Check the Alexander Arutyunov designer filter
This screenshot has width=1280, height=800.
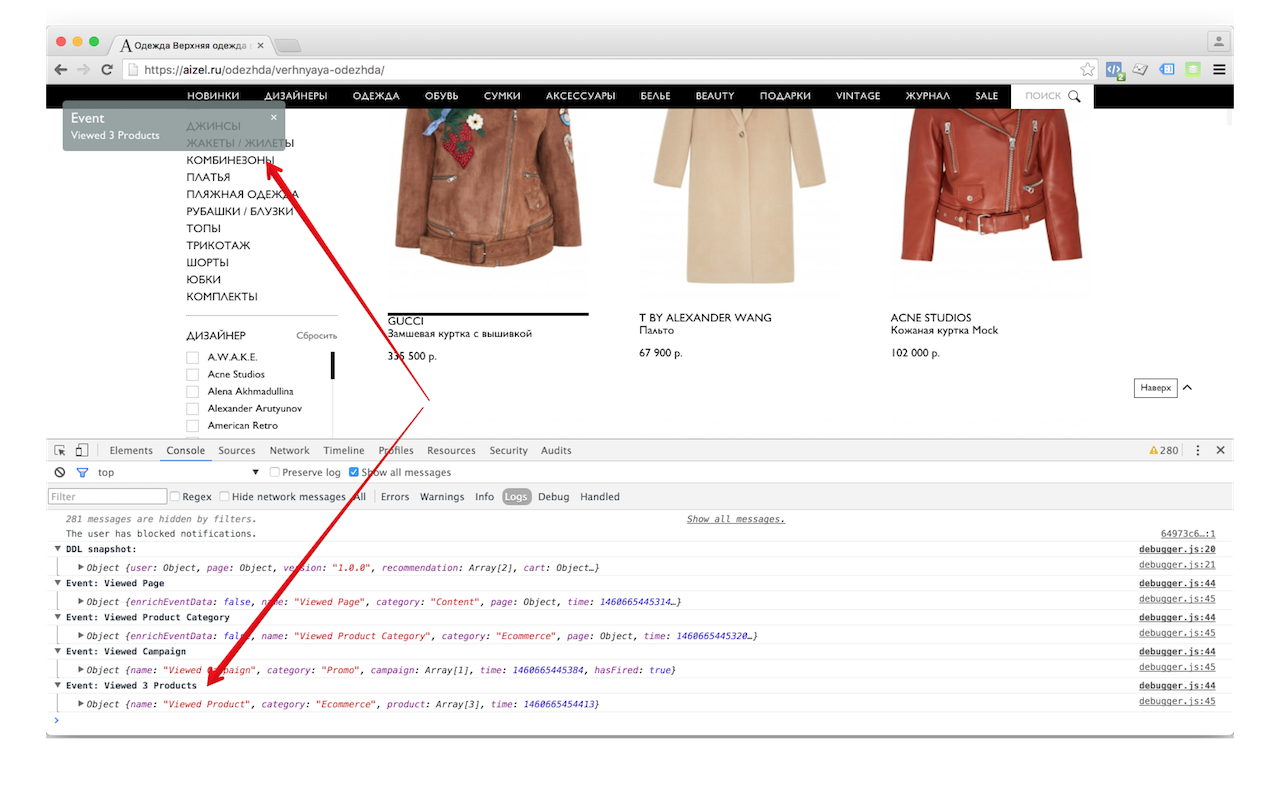click(x=192, y=409)
